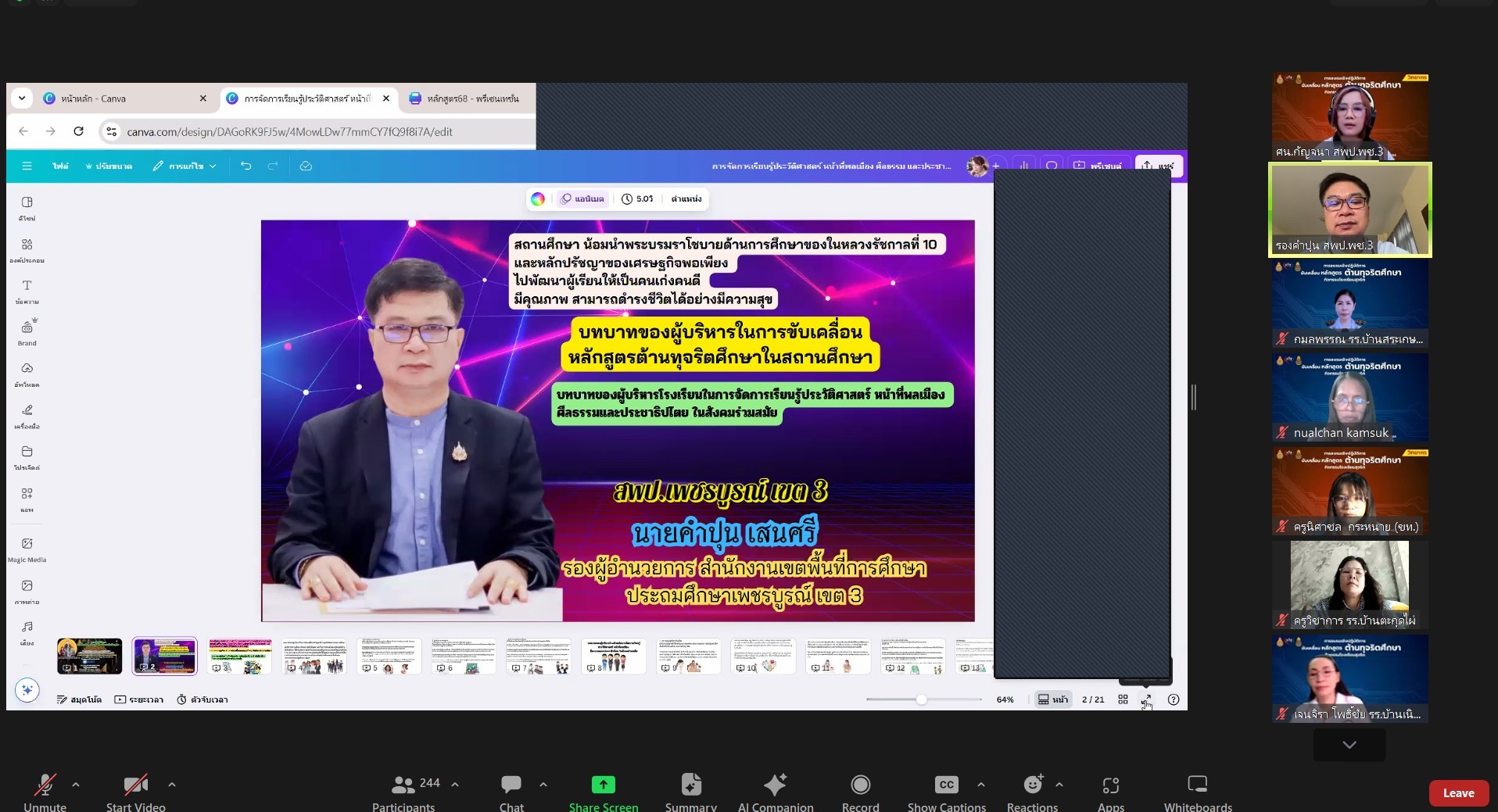Toggle Show Captions in Zoom
Image resolution: width=1498 pixels, height=812 pixels.
pyautogui.click(x=946, y=792)
